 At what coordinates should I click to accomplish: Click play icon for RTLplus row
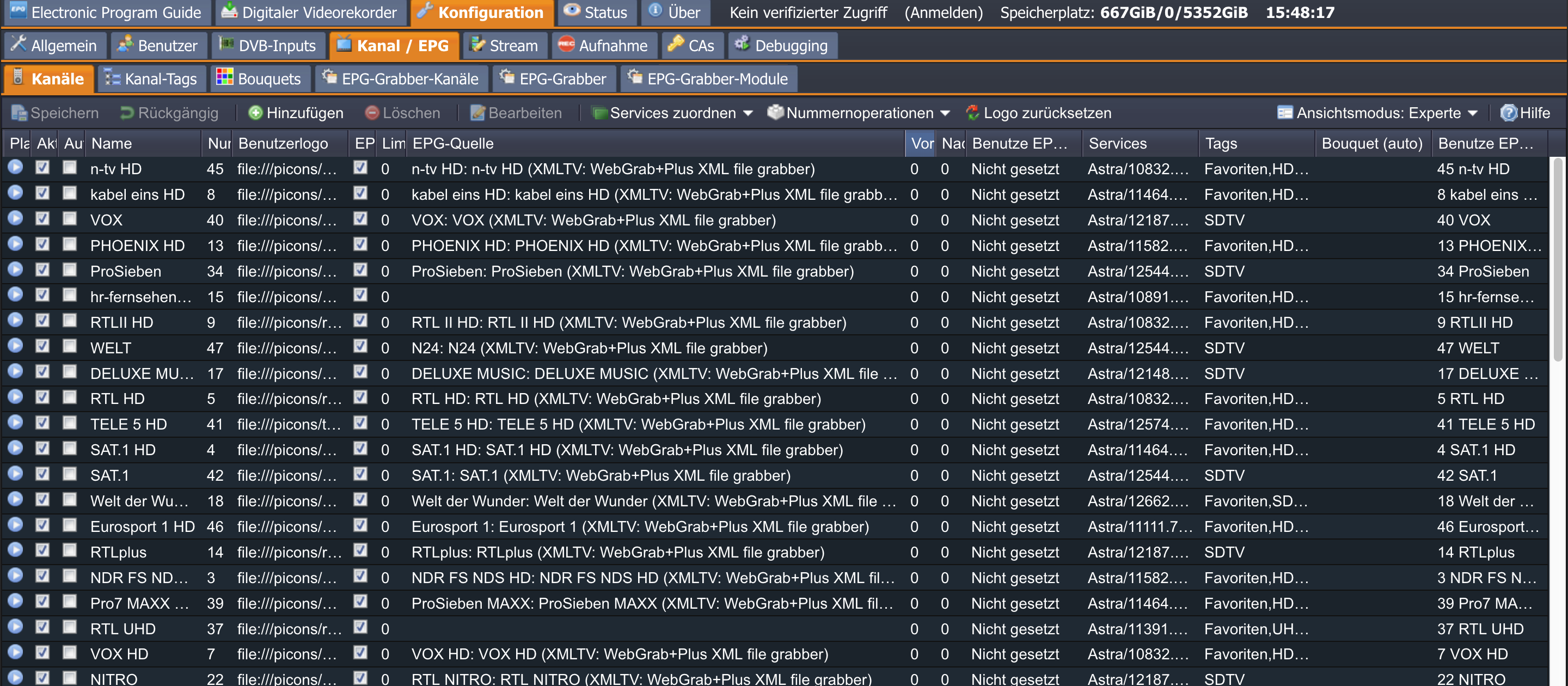[x=15, y=551]
